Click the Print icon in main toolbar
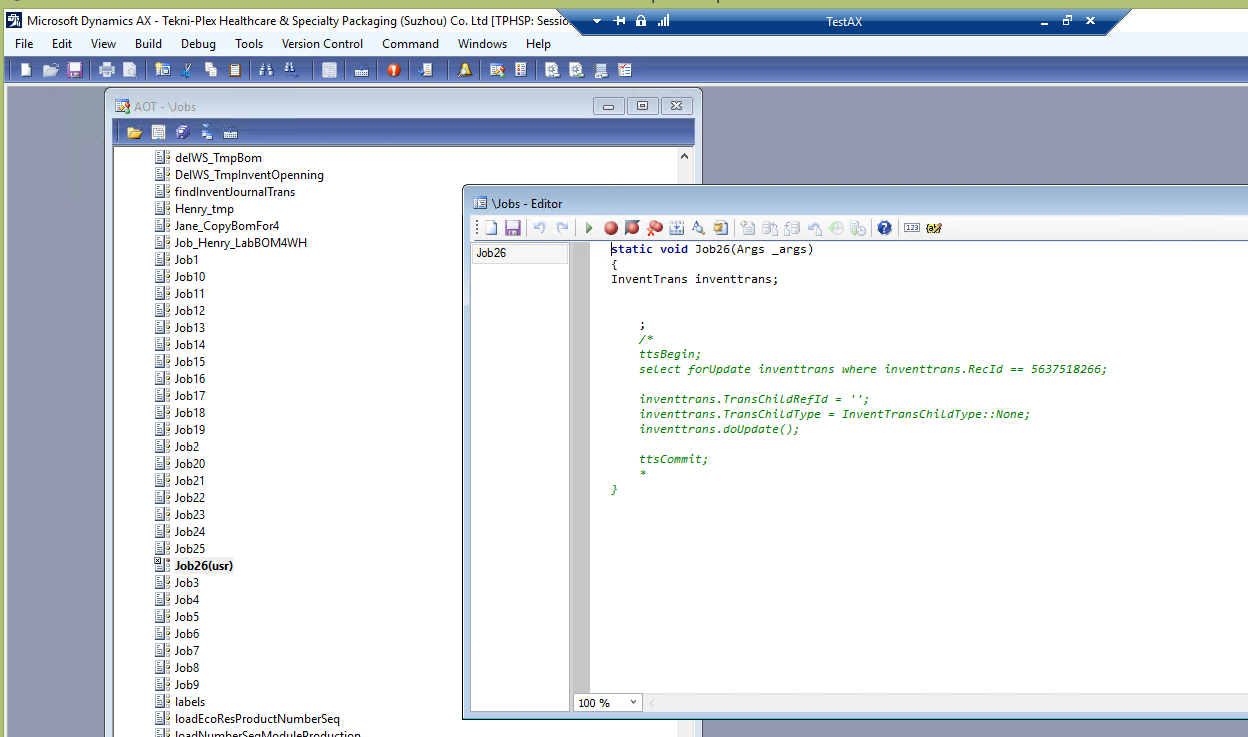This screenshot has width=1248, height=737. 107,70
